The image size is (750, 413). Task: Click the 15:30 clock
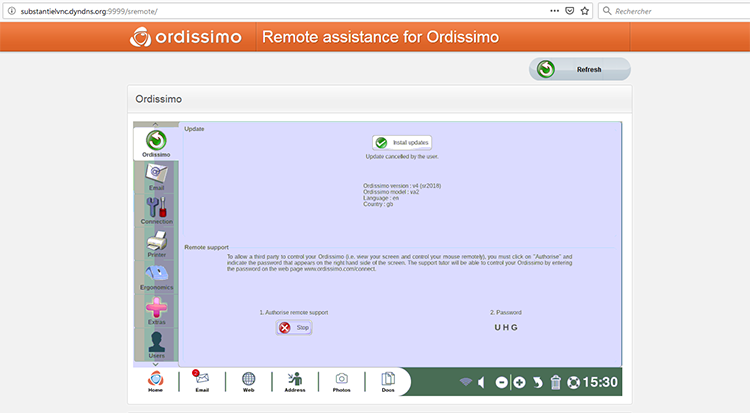pyautogui.click(x=600, y=382)
